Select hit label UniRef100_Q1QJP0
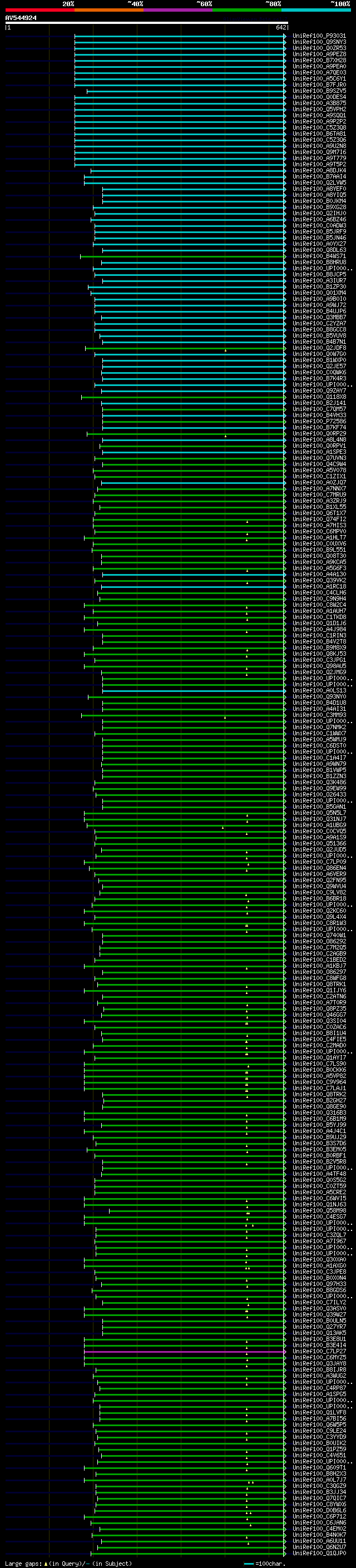The image size is (356, 1568). pos(319,1554)
